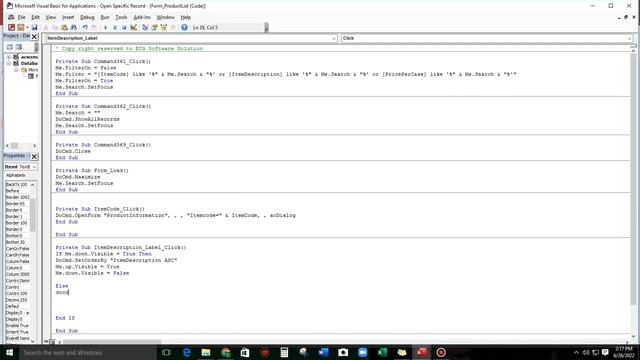640x360 pixels.
Task: Click the Search the web and Windows box
Action: (87, 352)
